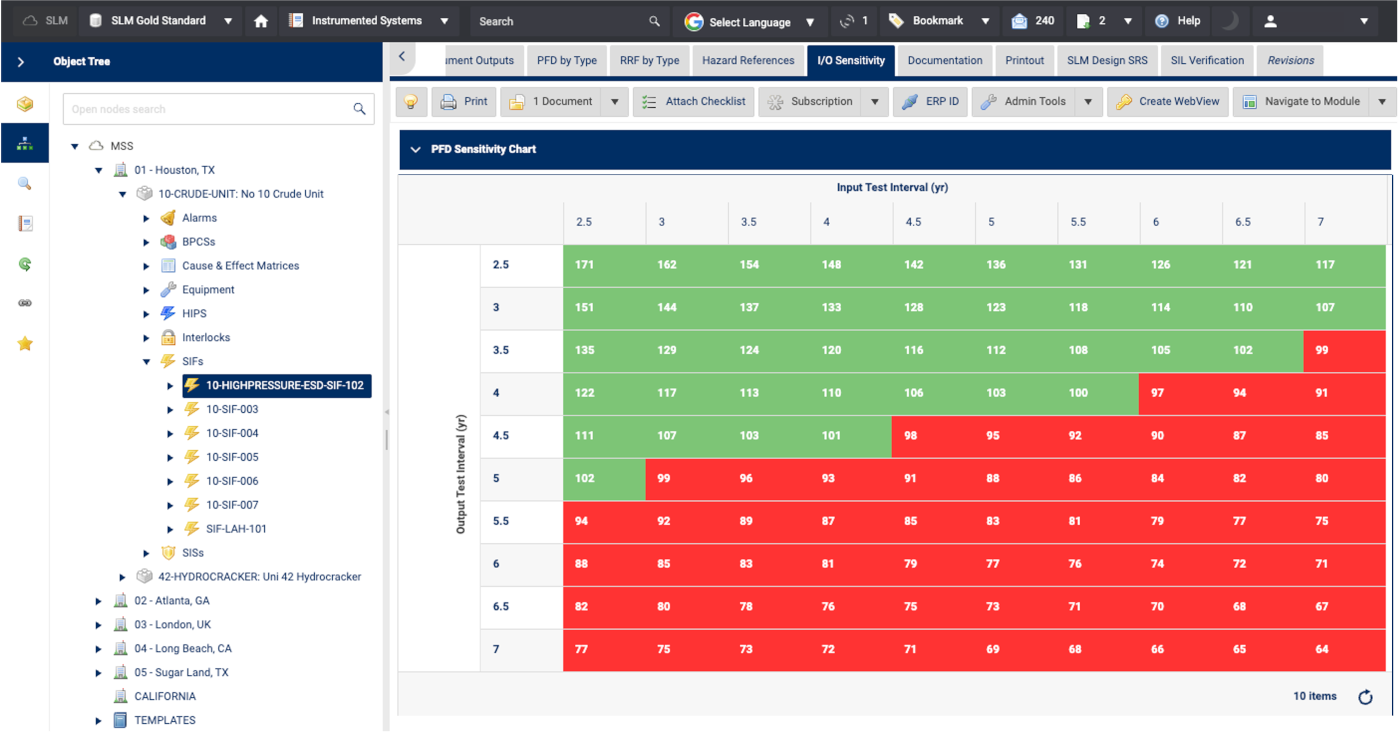Click the link chain sidebar icon
The image size is (1400, 733).
click(25, 304)
